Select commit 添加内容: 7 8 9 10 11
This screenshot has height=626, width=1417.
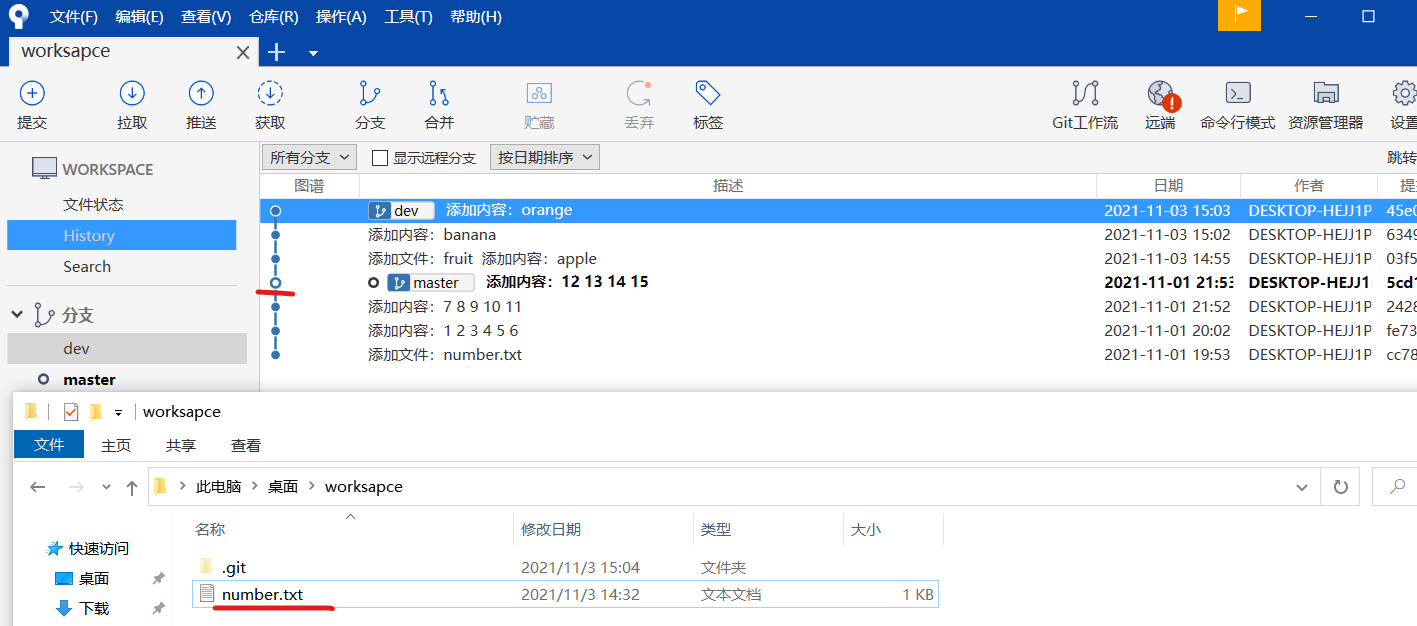(838, 306)
